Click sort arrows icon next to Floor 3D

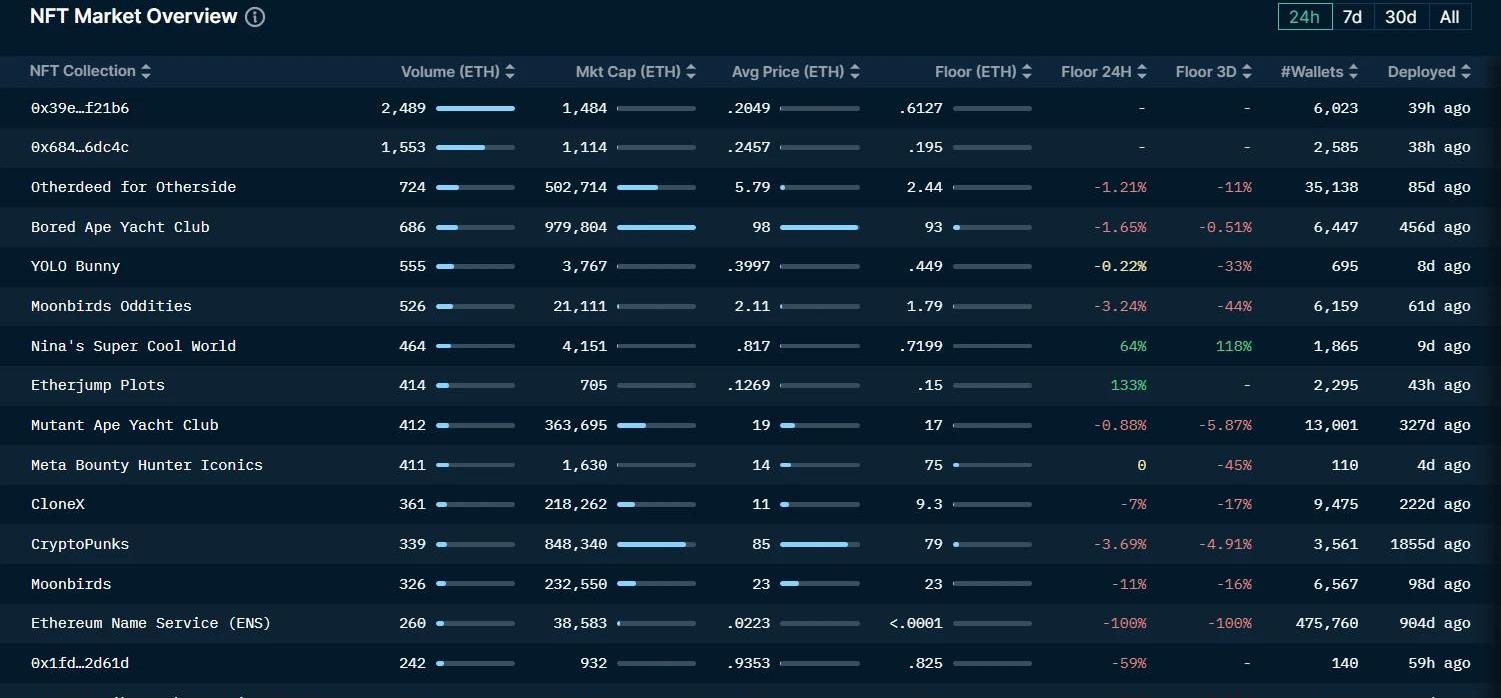[x=1247, y=72]
